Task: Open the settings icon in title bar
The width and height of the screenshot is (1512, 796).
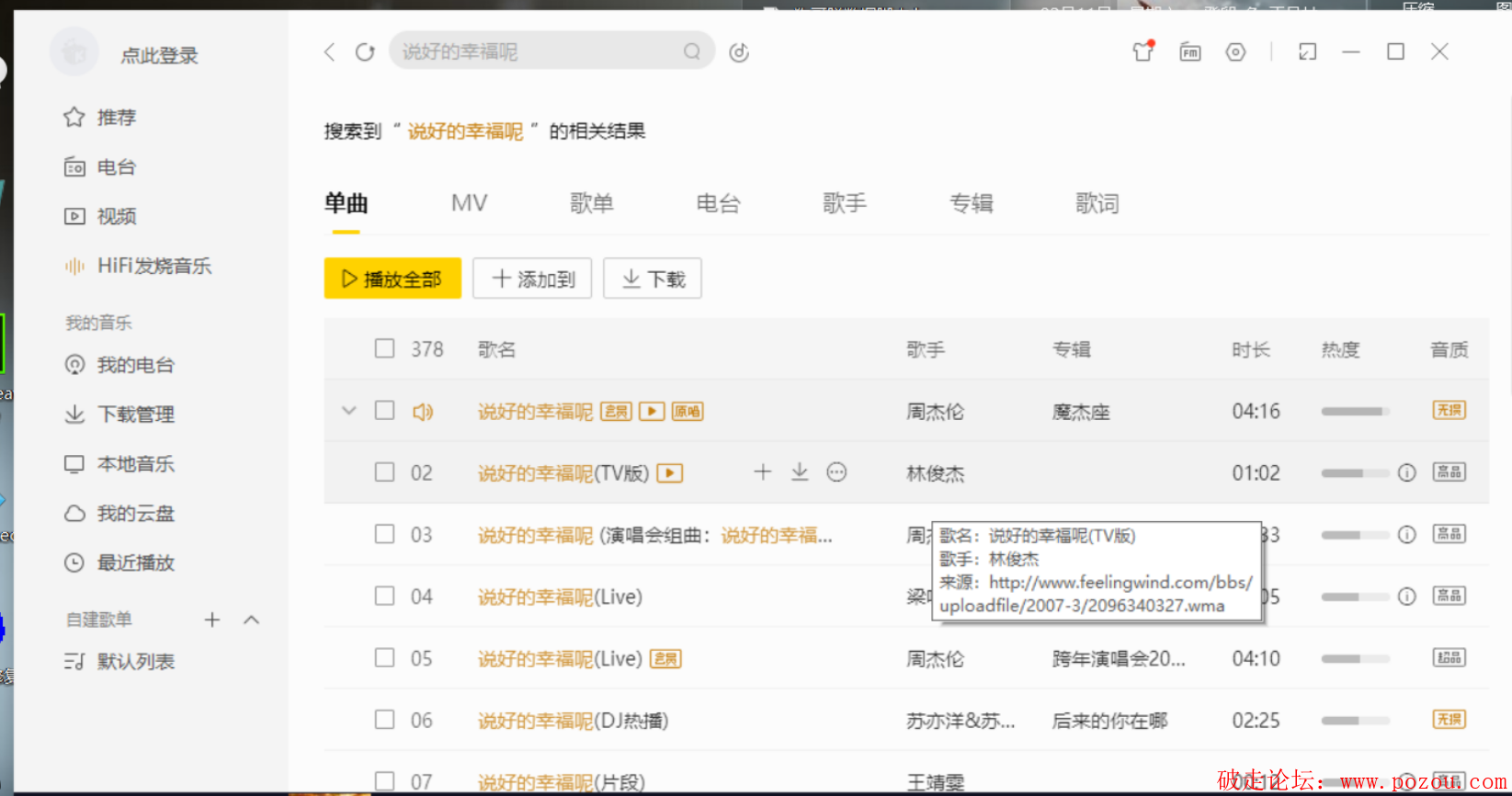Action: tap(1235, 52)
